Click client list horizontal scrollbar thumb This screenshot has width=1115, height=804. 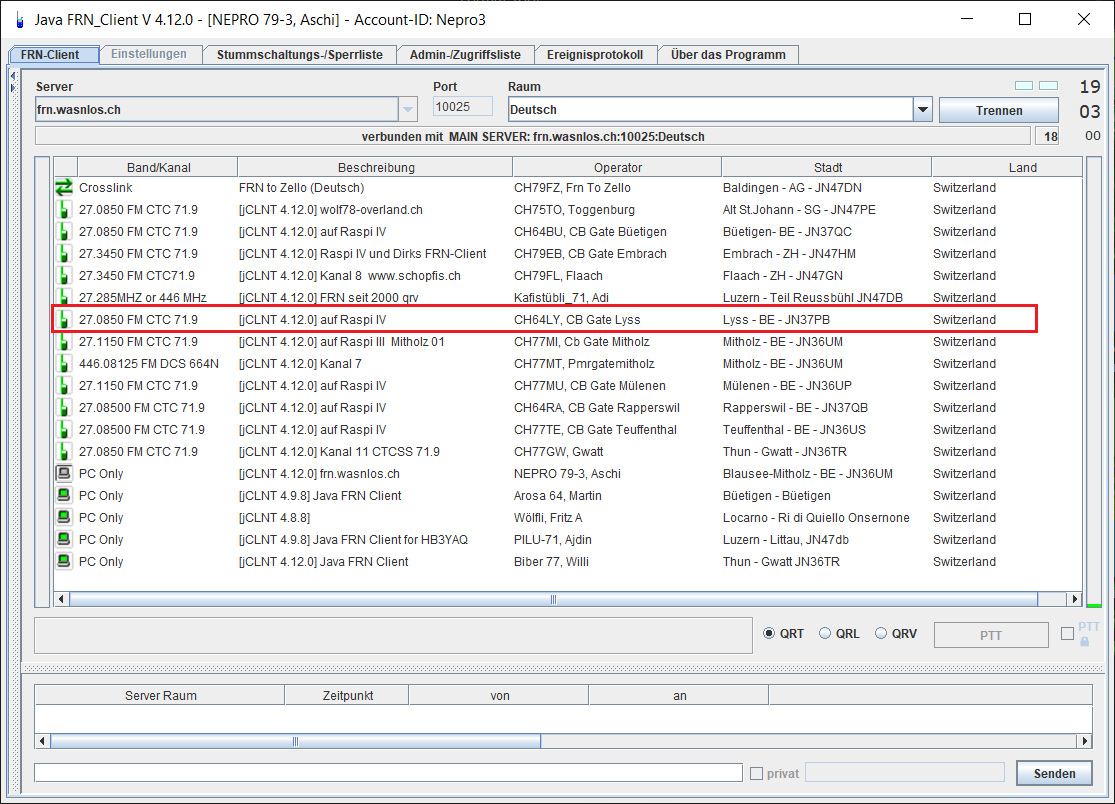click(553, 599)
